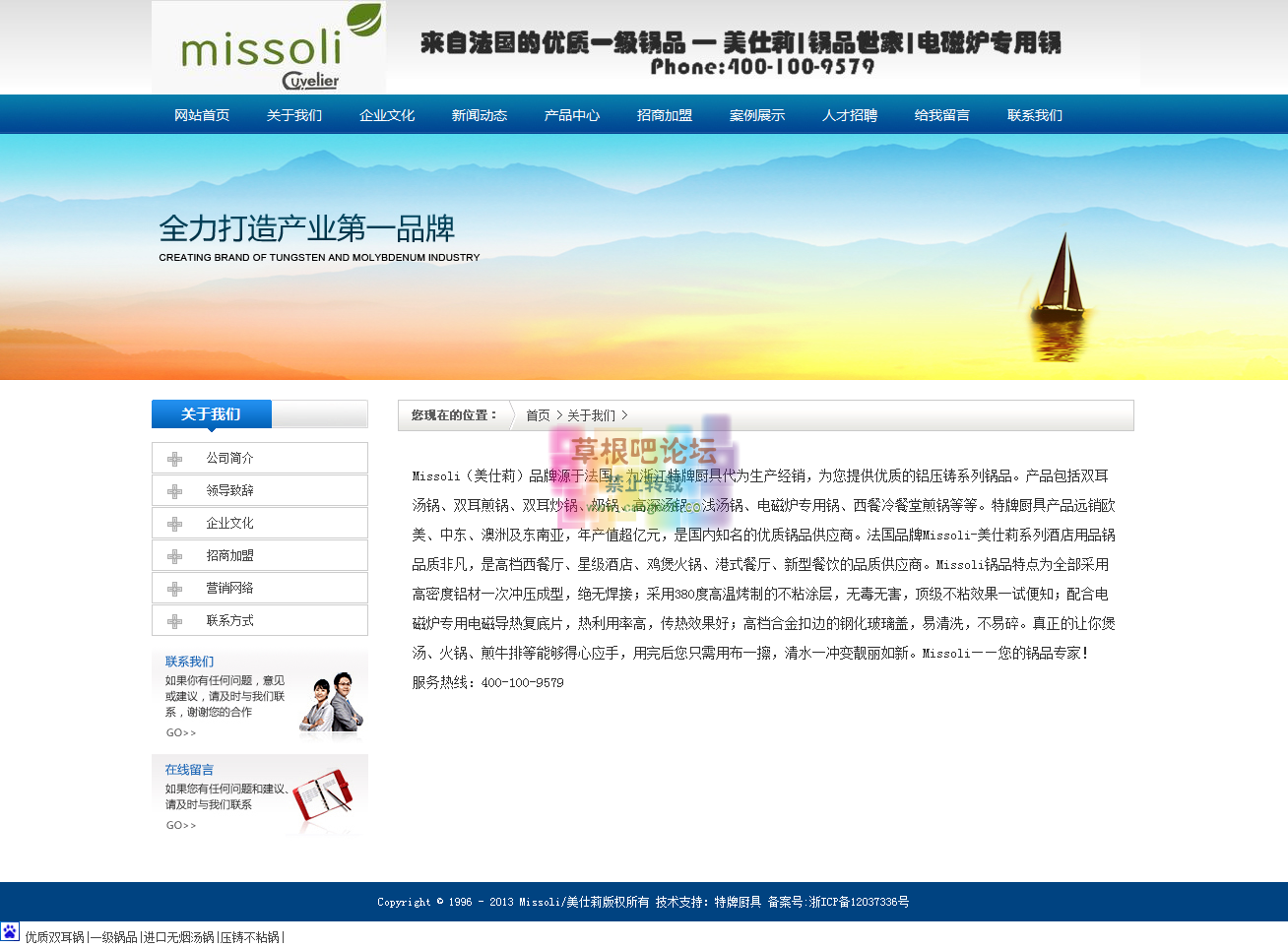Expand the 关于我们 sidebar panel header

click(x=211, y=413)
